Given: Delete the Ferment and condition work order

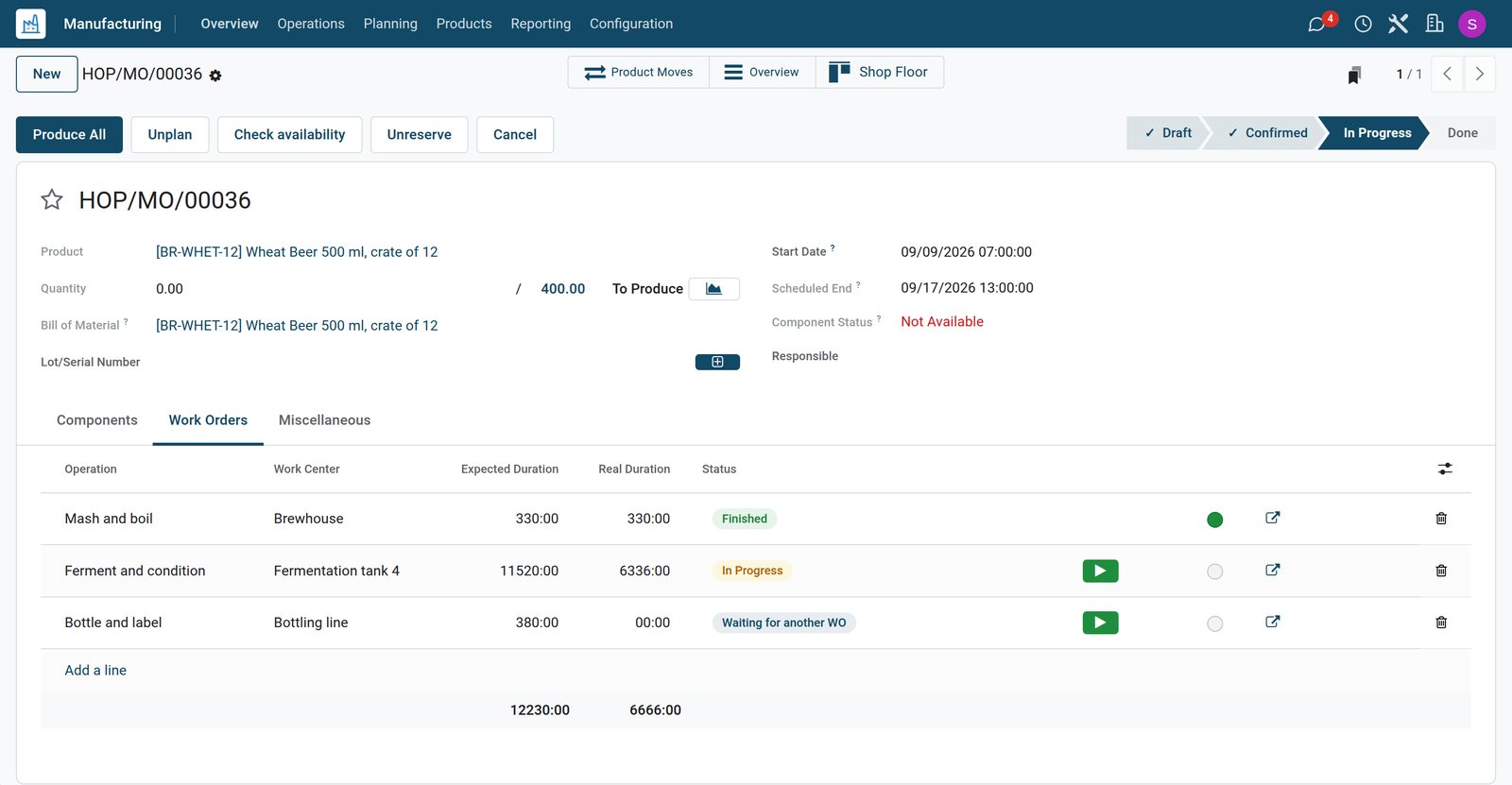Looking at the screenshot, I should click(x=1441, y=571).
